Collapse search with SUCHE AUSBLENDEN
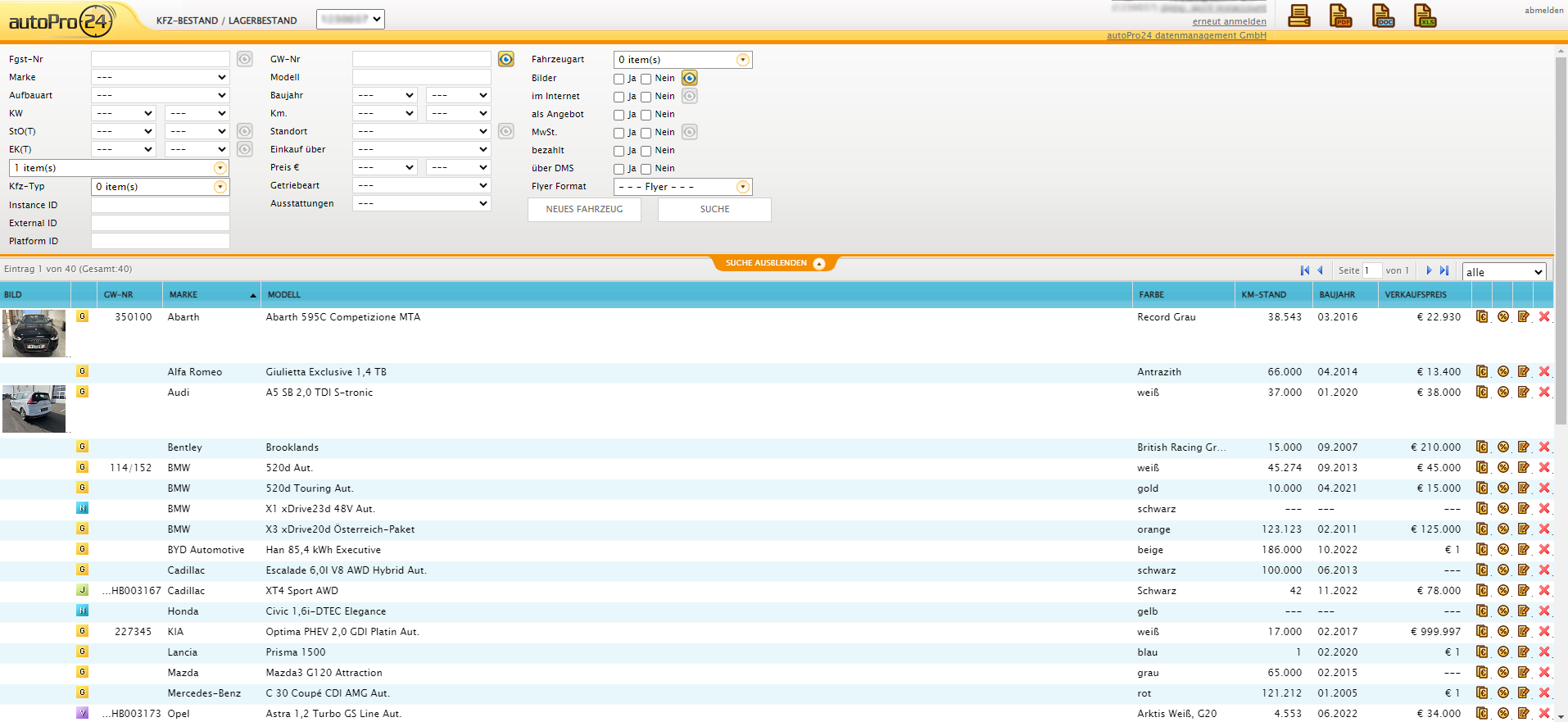This screenshot has height=722, width=1568. pos(775,263)
